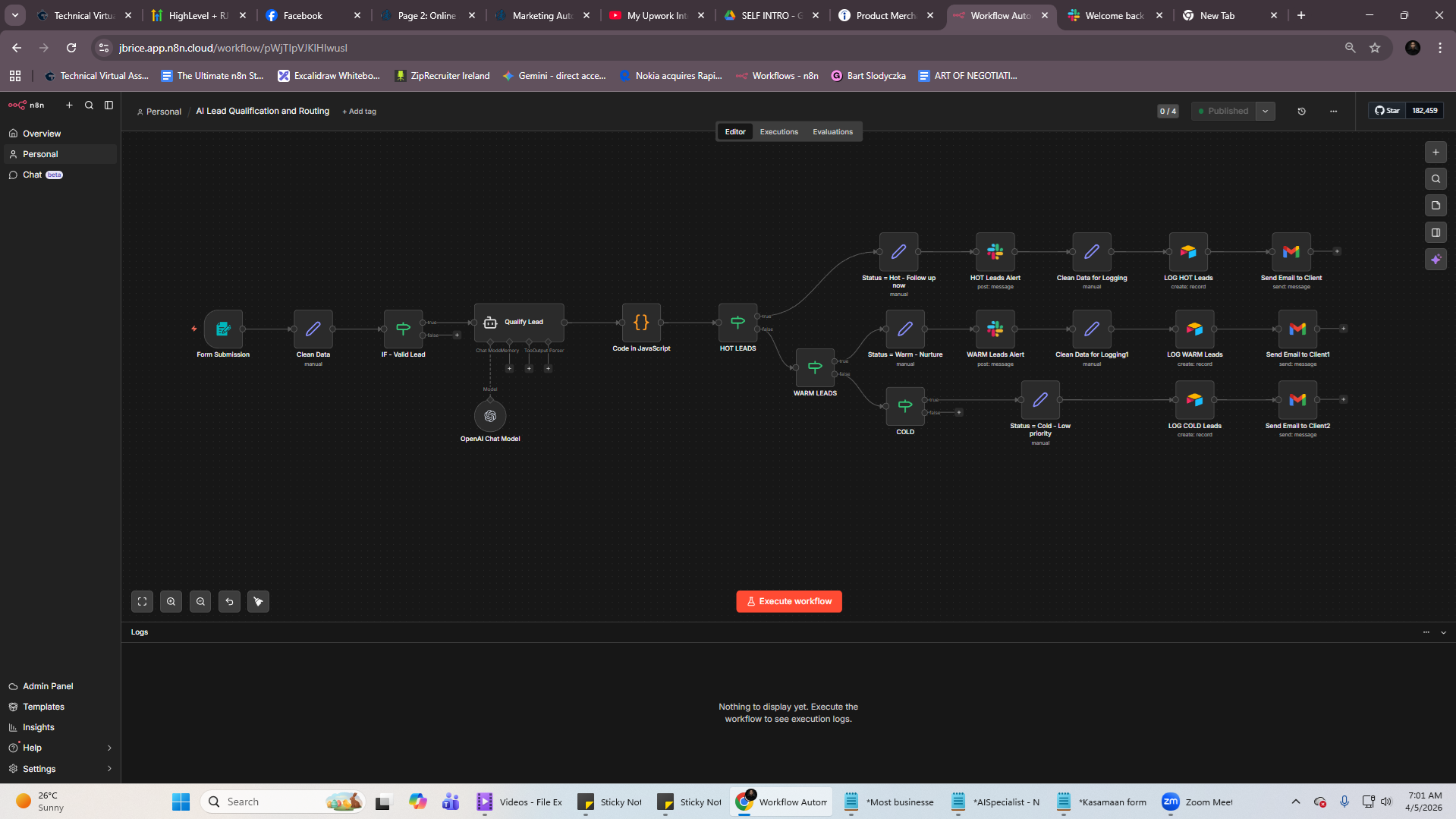The image size is (1456, 819).
Task: Open workflow version history clock icon
Action: [1302, 111]
